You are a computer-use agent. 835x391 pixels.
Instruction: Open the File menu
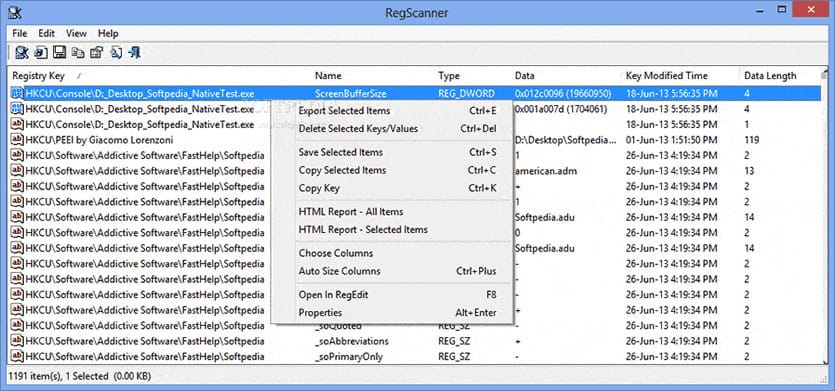tap(20, 33)
